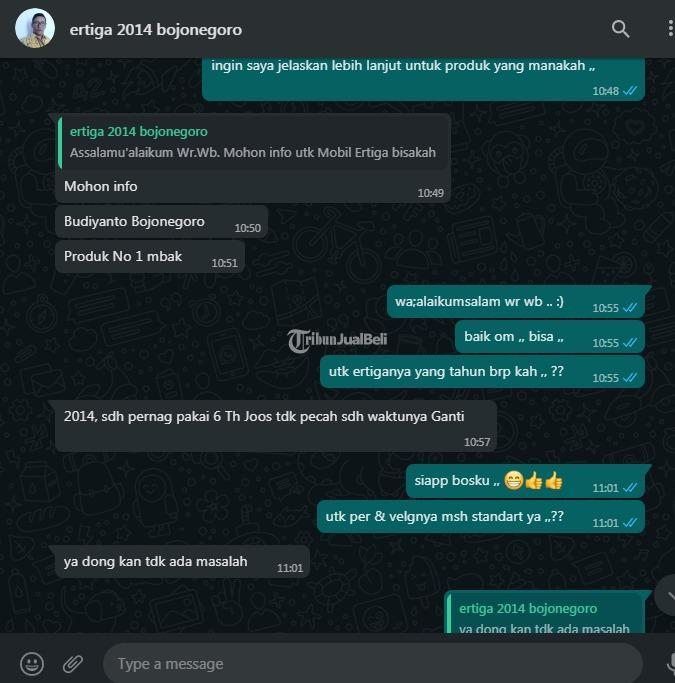675x683 pixels.
Task: Open the search in chat icon
Action: (x=620, y=29)
